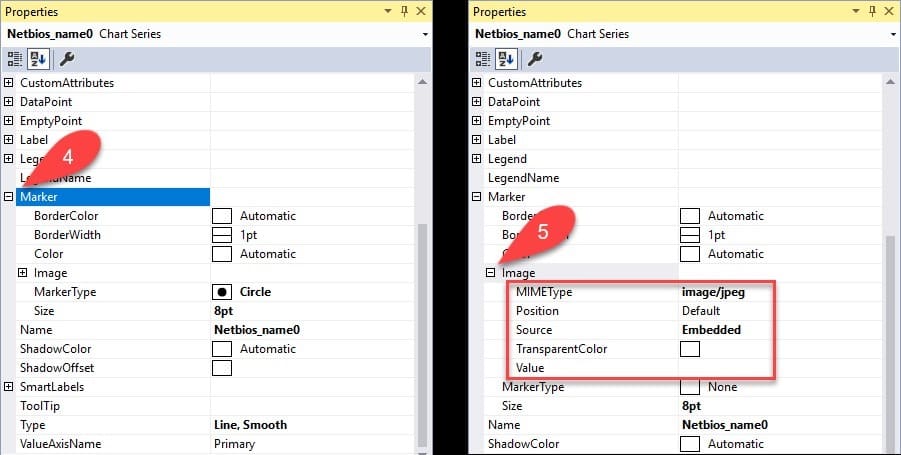Click the Value field under Image in right panel

tap(779, 368)
